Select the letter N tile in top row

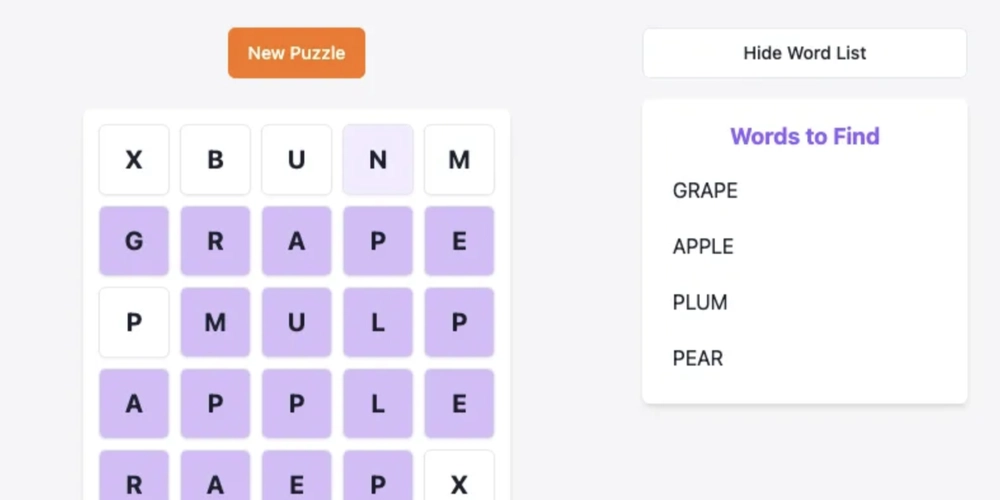tap(378, 160)
